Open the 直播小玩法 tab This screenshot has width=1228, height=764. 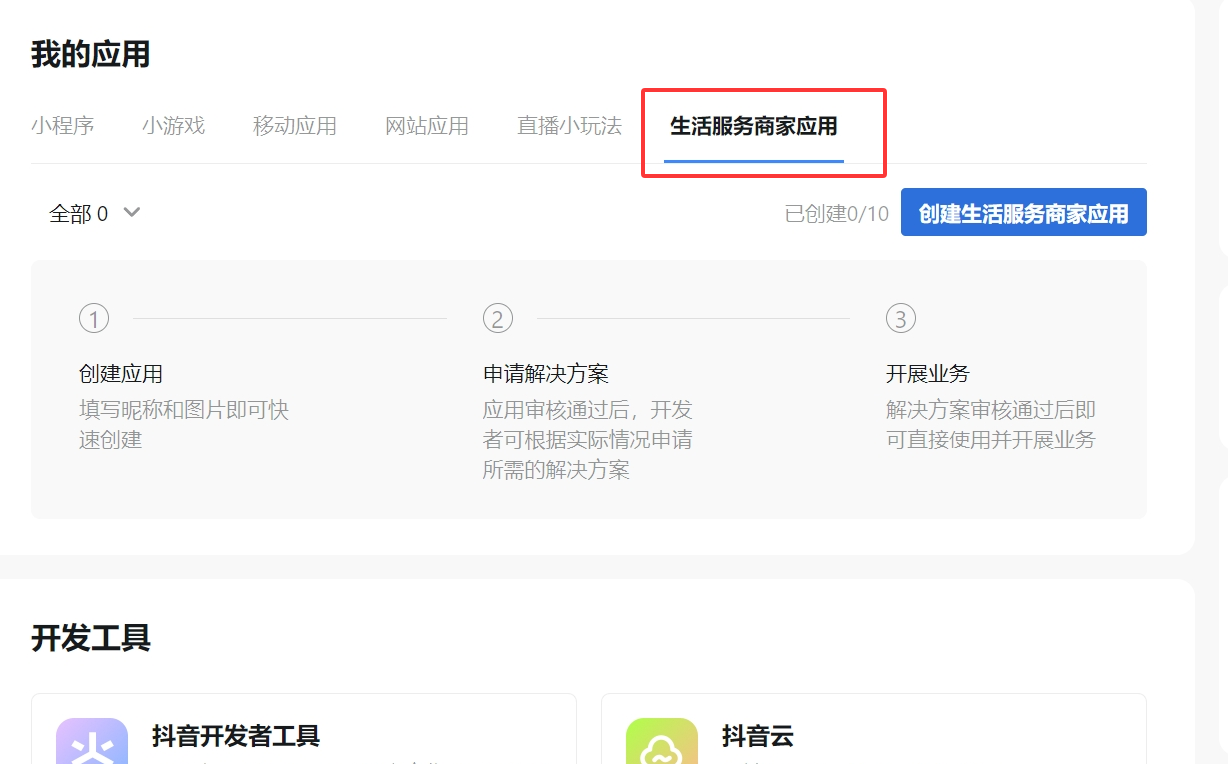569,126
